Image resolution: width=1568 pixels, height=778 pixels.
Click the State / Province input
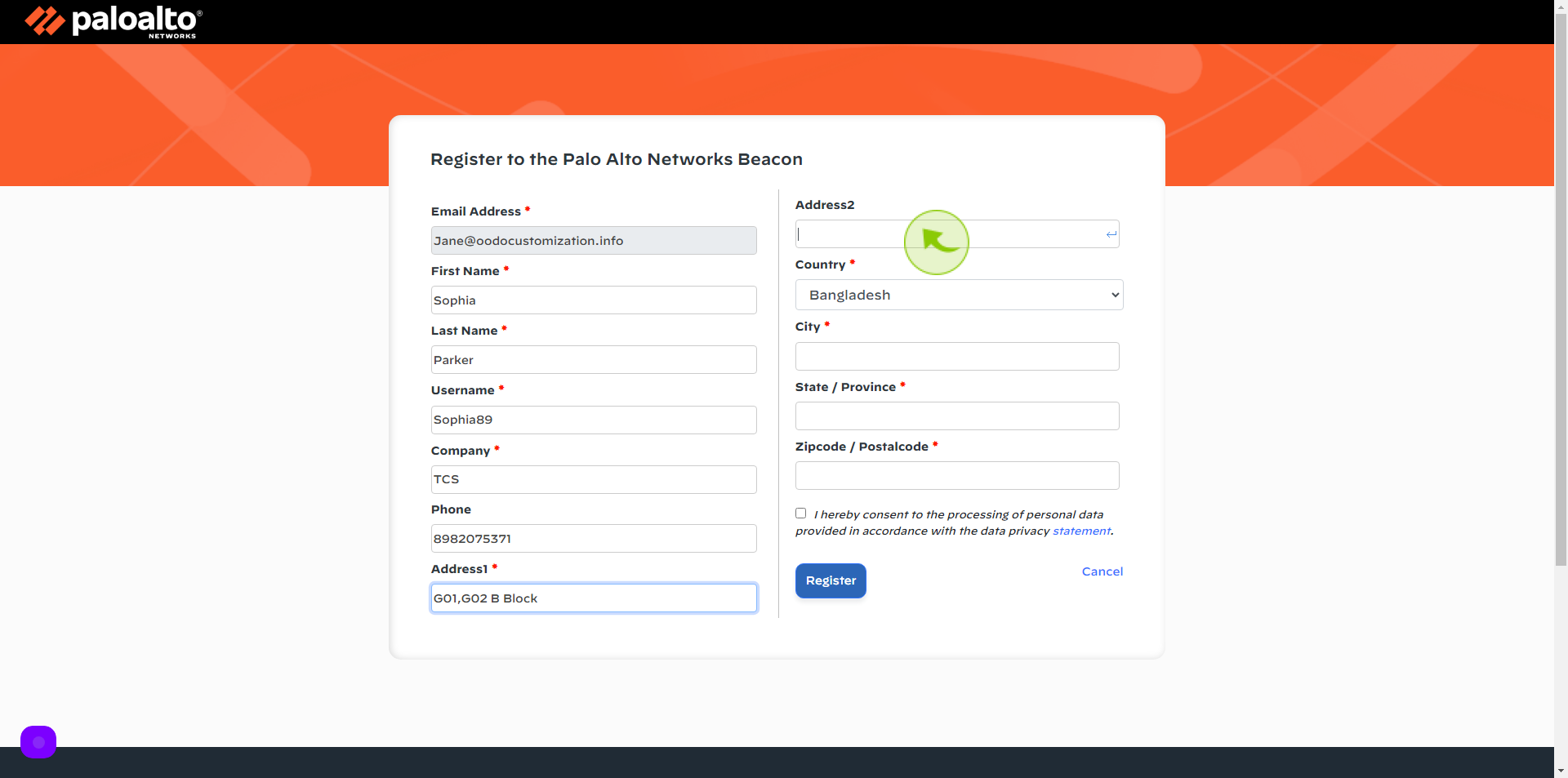pyautogui.click(x=957, y=416)
